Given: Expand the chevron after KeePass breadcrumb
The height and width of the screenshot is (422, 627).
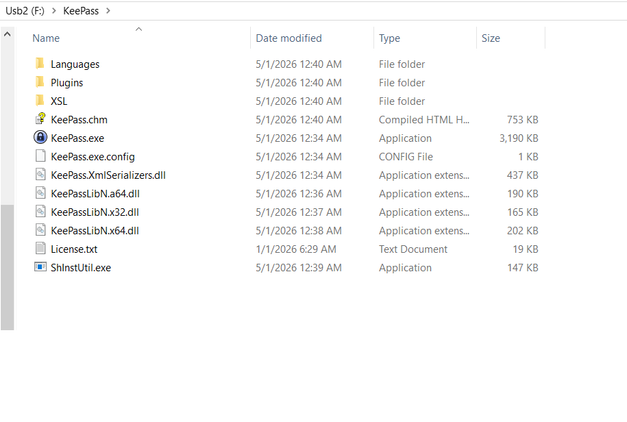Looking at the screenshot, I should pyautogui.click(x=108, y=11).
